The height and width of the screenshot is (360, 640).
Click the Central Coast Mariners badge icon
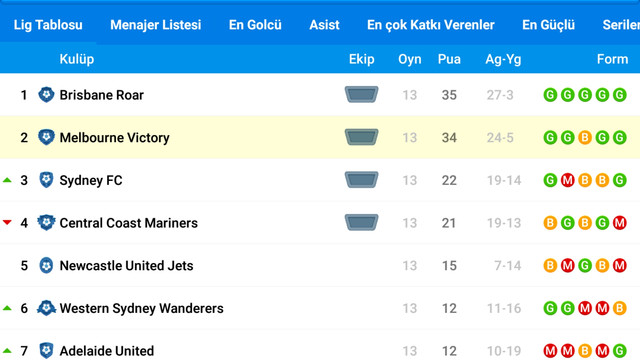tap(46, 222)
